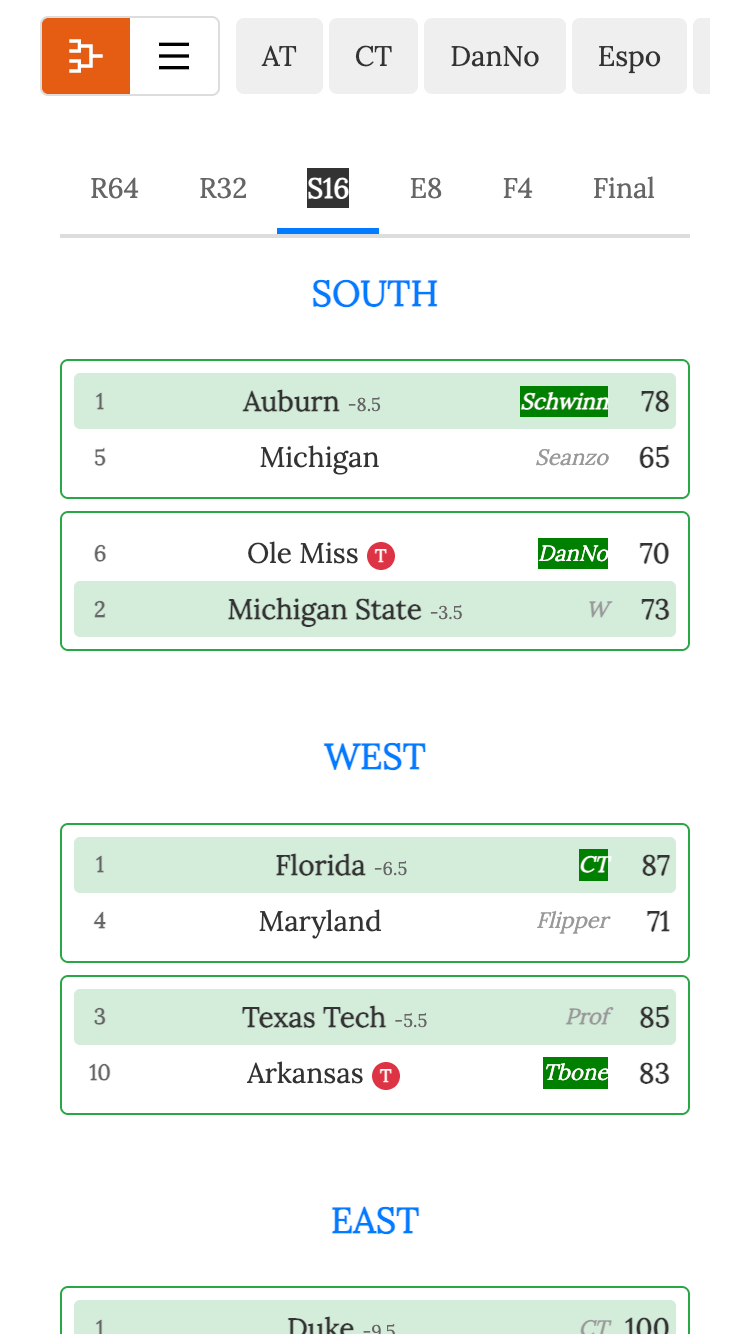This screenshot has height=1334, width=750.
Task: Open the Final round tab
Action: tap(623, 188)
